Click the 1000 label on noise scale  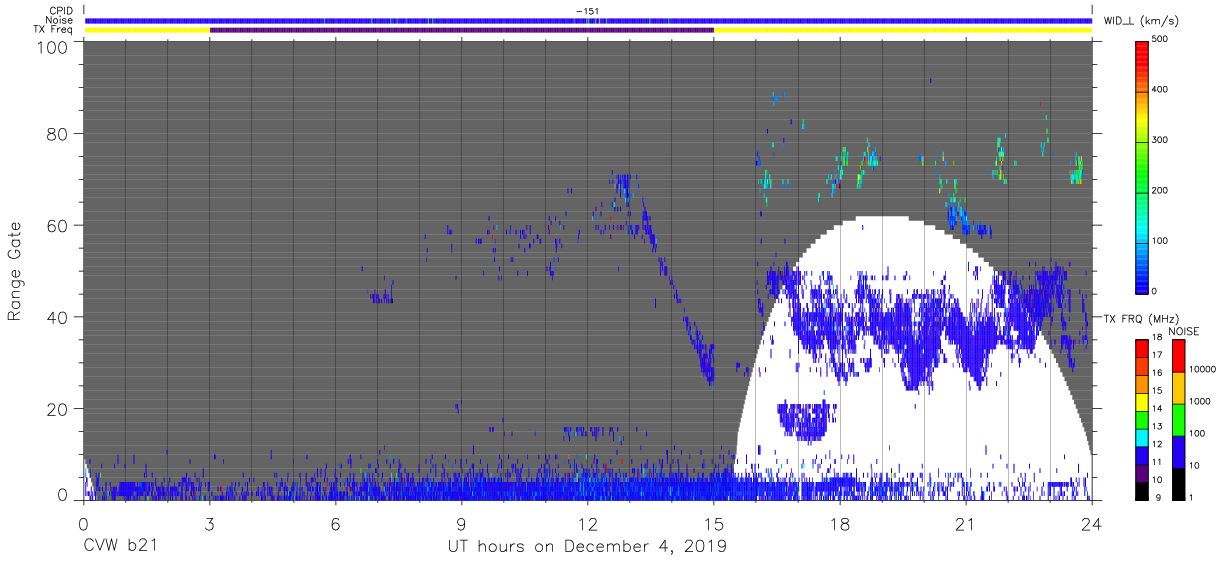[1199, 401]
